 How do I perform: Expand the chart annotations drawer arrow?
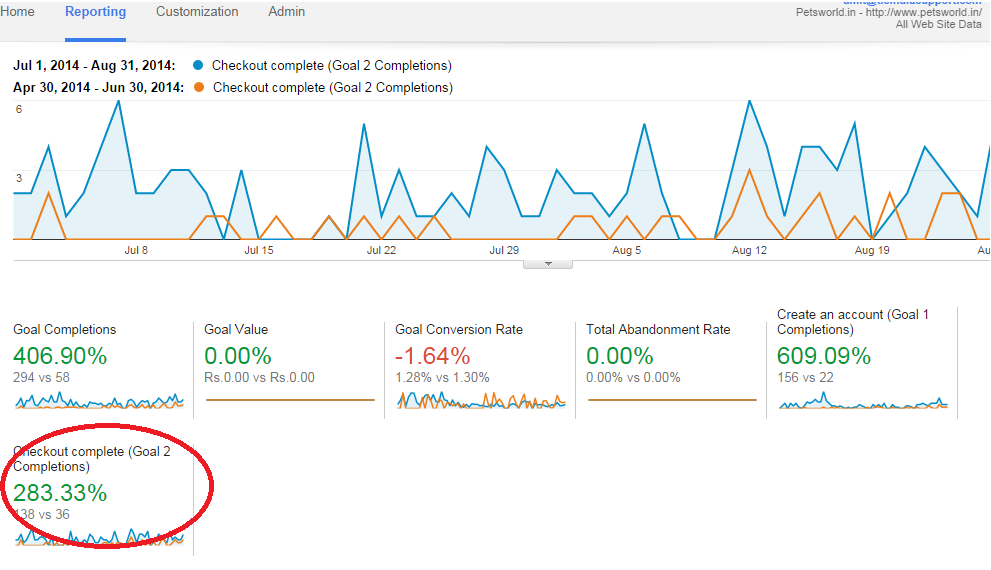click(x=548, y=264)
